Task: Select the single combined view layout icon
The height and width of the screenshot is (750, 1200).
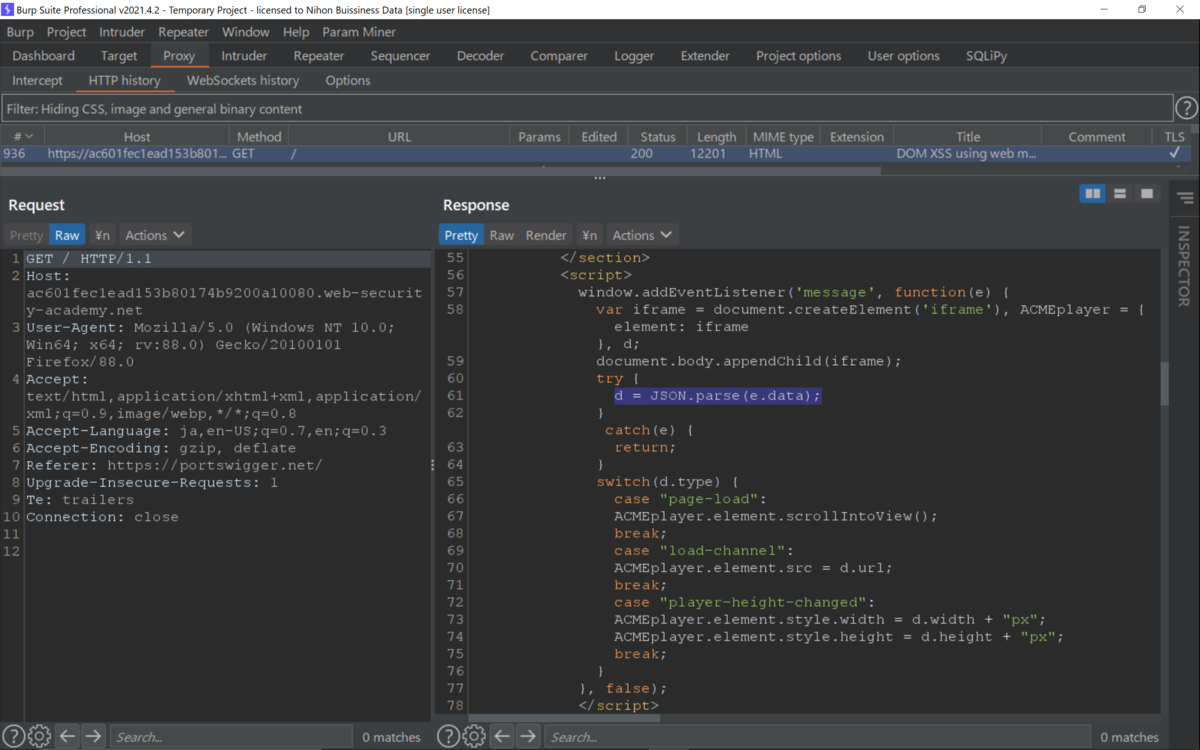Action: coord(1146,193)
